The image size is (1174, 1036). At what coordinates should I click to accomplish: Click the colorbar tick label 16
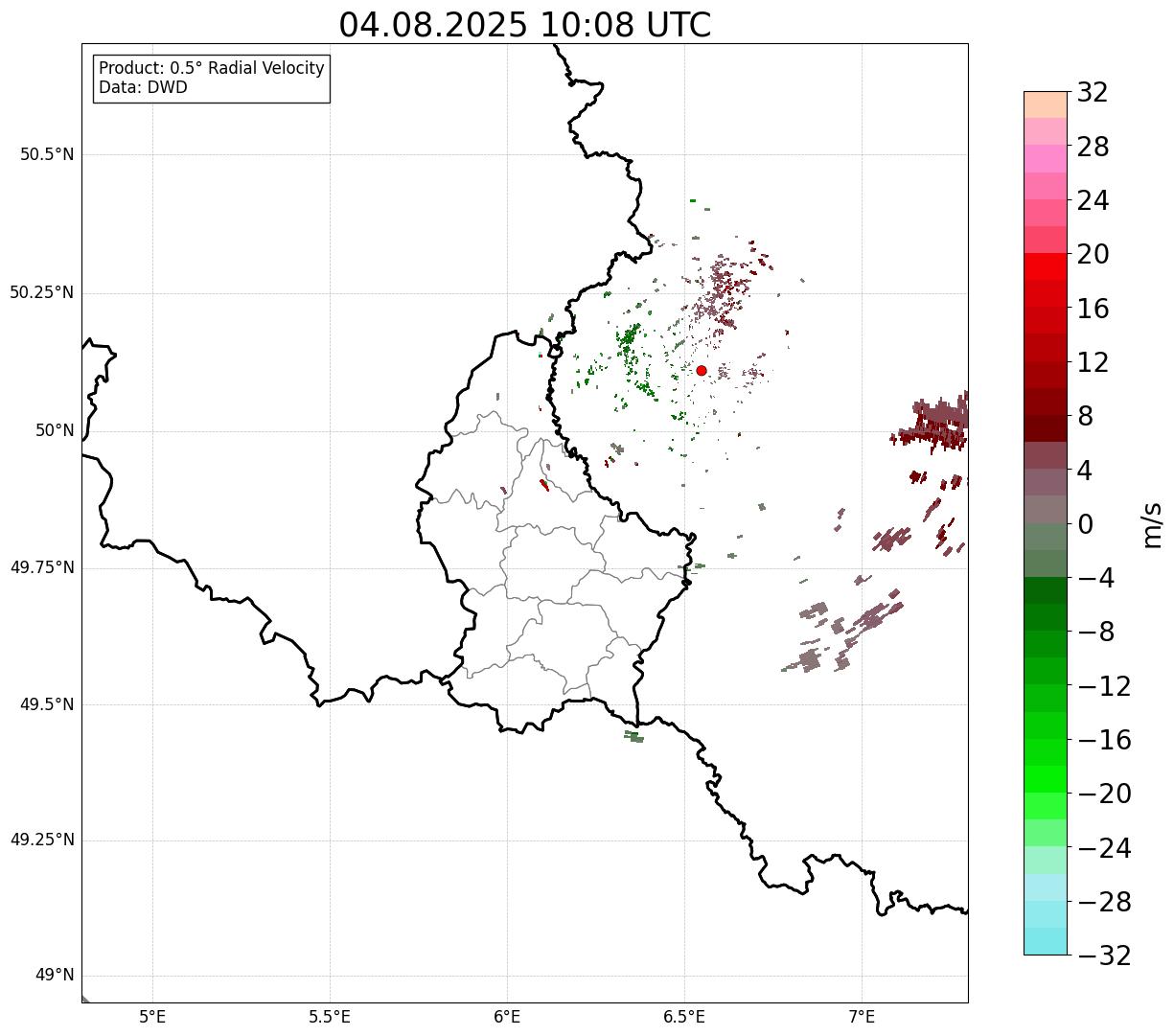click(1093, 309)
